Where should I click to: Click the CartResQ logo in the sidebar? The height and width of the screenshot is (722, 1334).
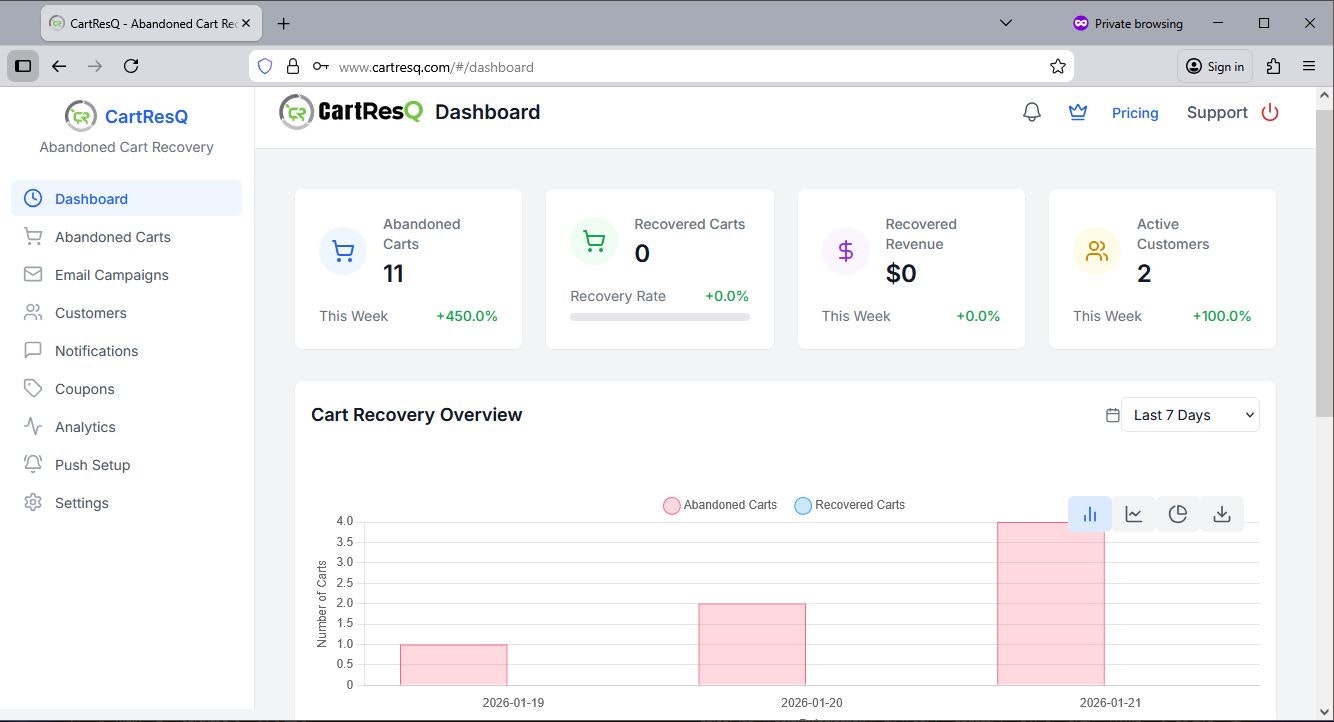click(125, 116)
